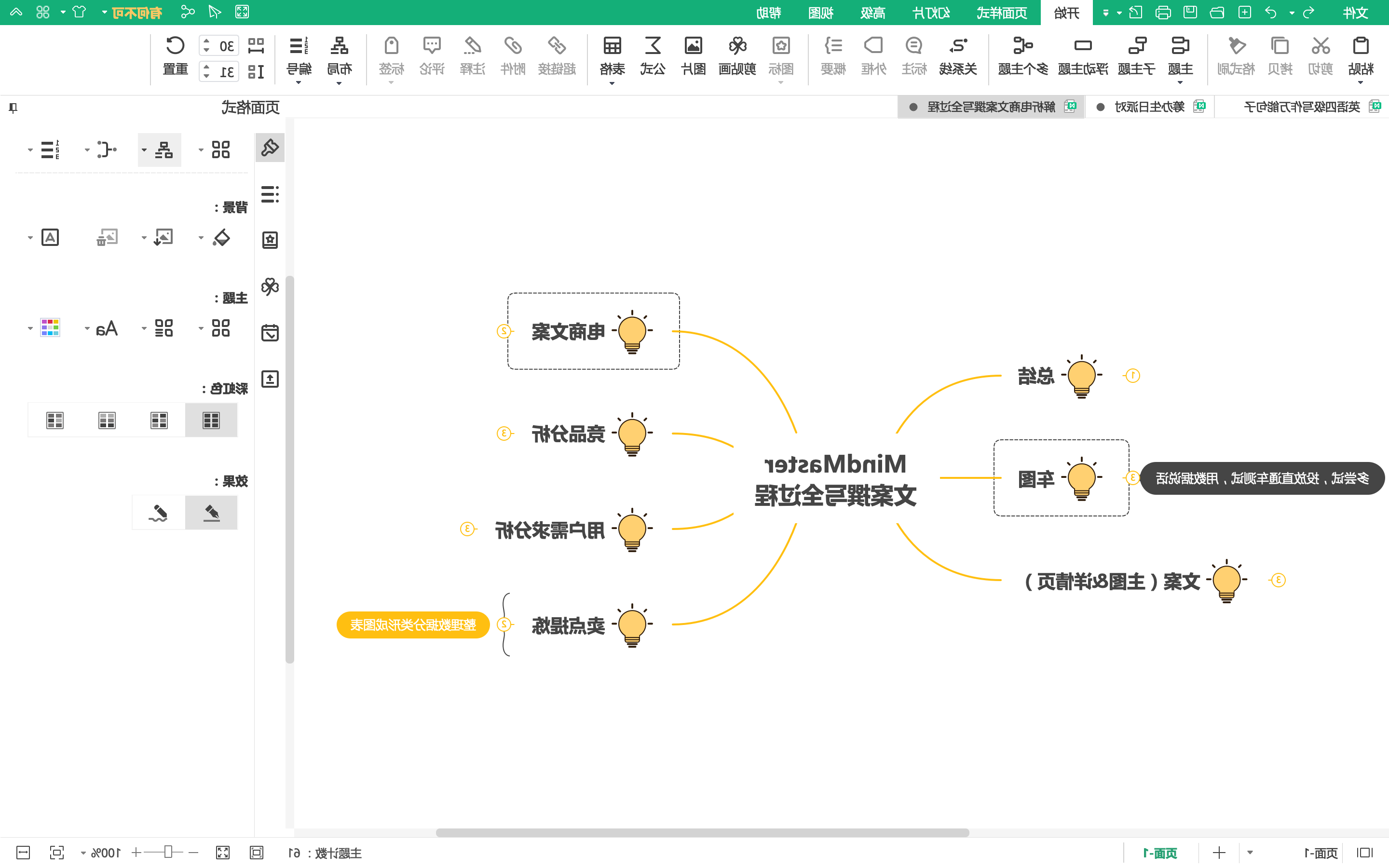Click the 超链接 hyperlink icon
This screenshot has height=868, width=1389.
point(557,46)
